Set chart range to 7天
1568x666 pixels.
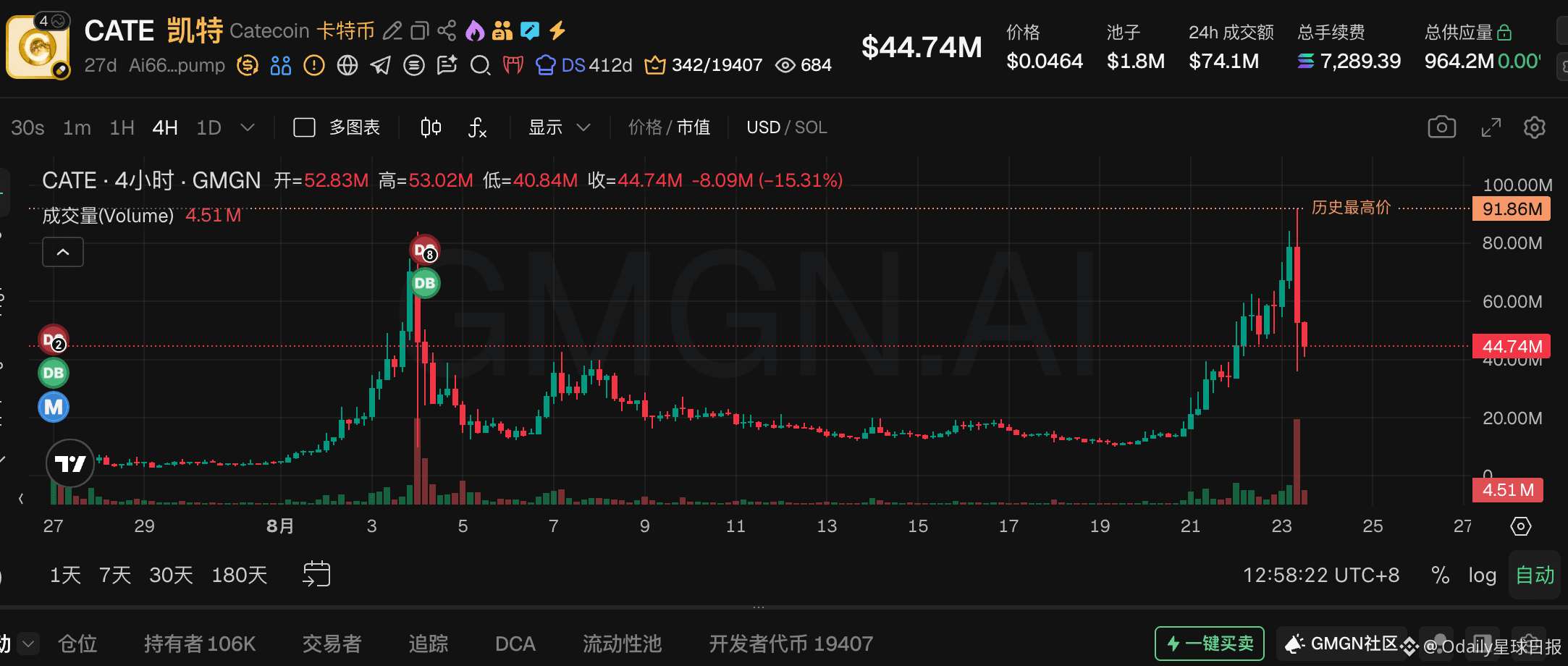(x=115, y=575)
